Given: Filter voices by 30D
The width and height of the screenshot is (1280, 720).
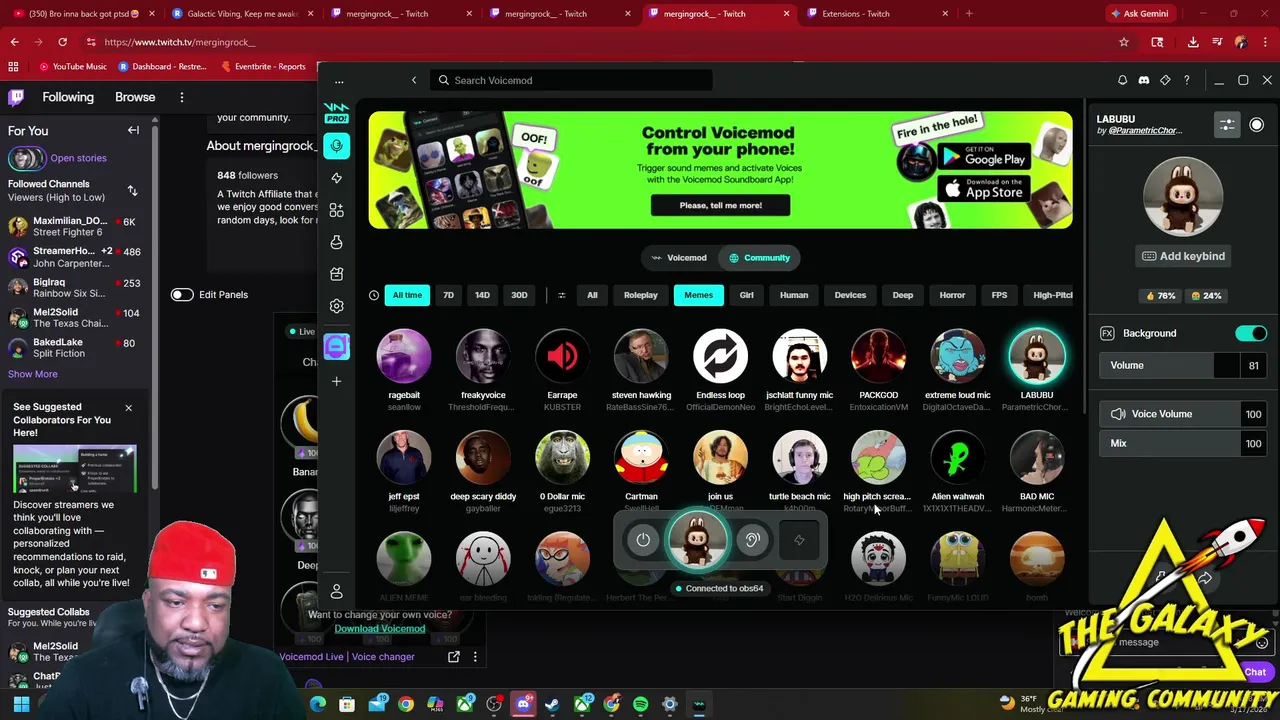Looking at the screenshot, I should 519,295.
